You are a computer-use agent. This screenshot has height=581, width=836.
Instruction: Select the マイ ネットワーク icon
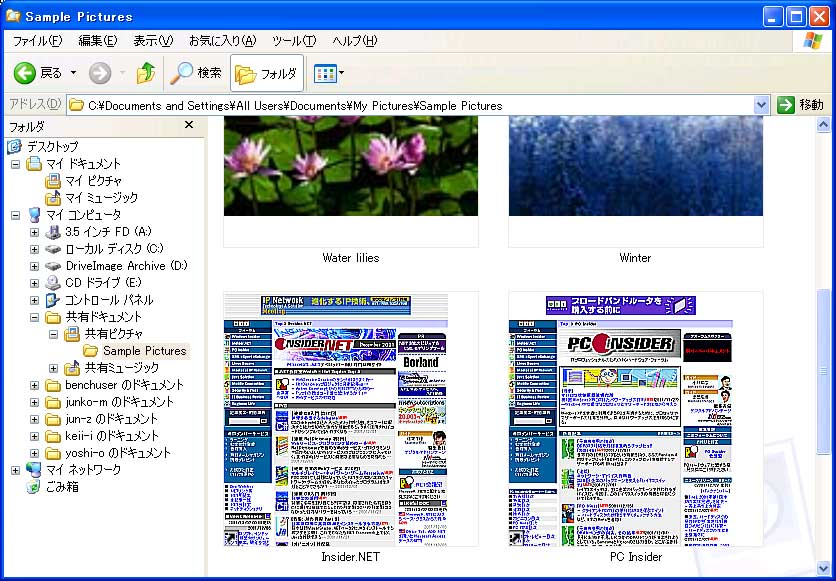coord(34,470)
